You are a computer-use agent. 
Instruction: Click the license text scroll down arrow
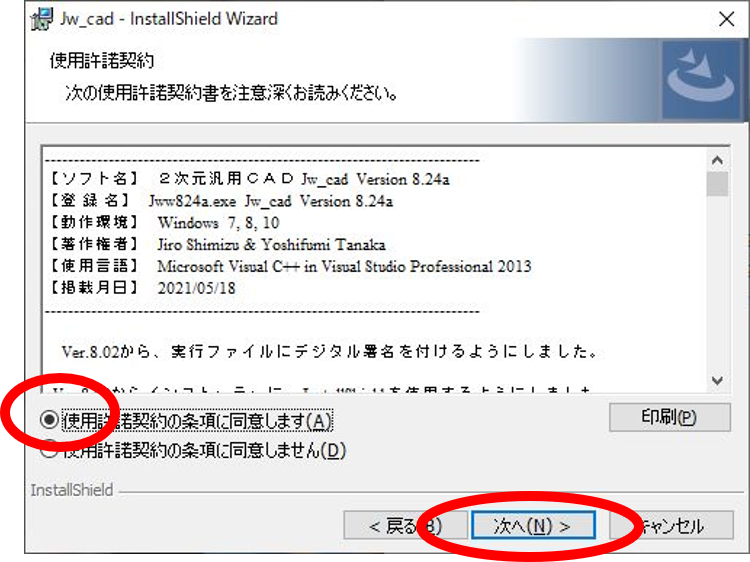pyautogui.click(x=717, y=381)
